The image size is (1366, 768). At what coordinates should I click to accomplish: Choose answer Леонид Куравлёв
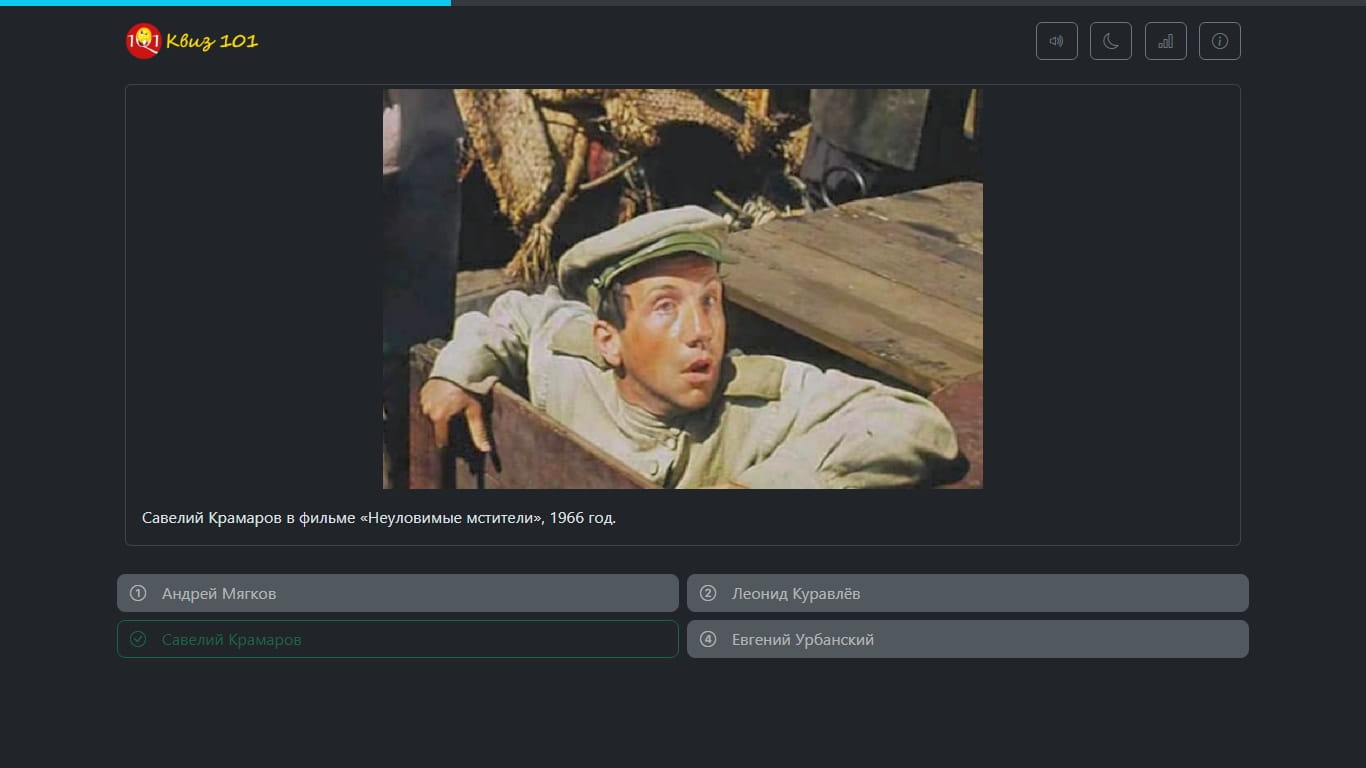click(968, 593)
